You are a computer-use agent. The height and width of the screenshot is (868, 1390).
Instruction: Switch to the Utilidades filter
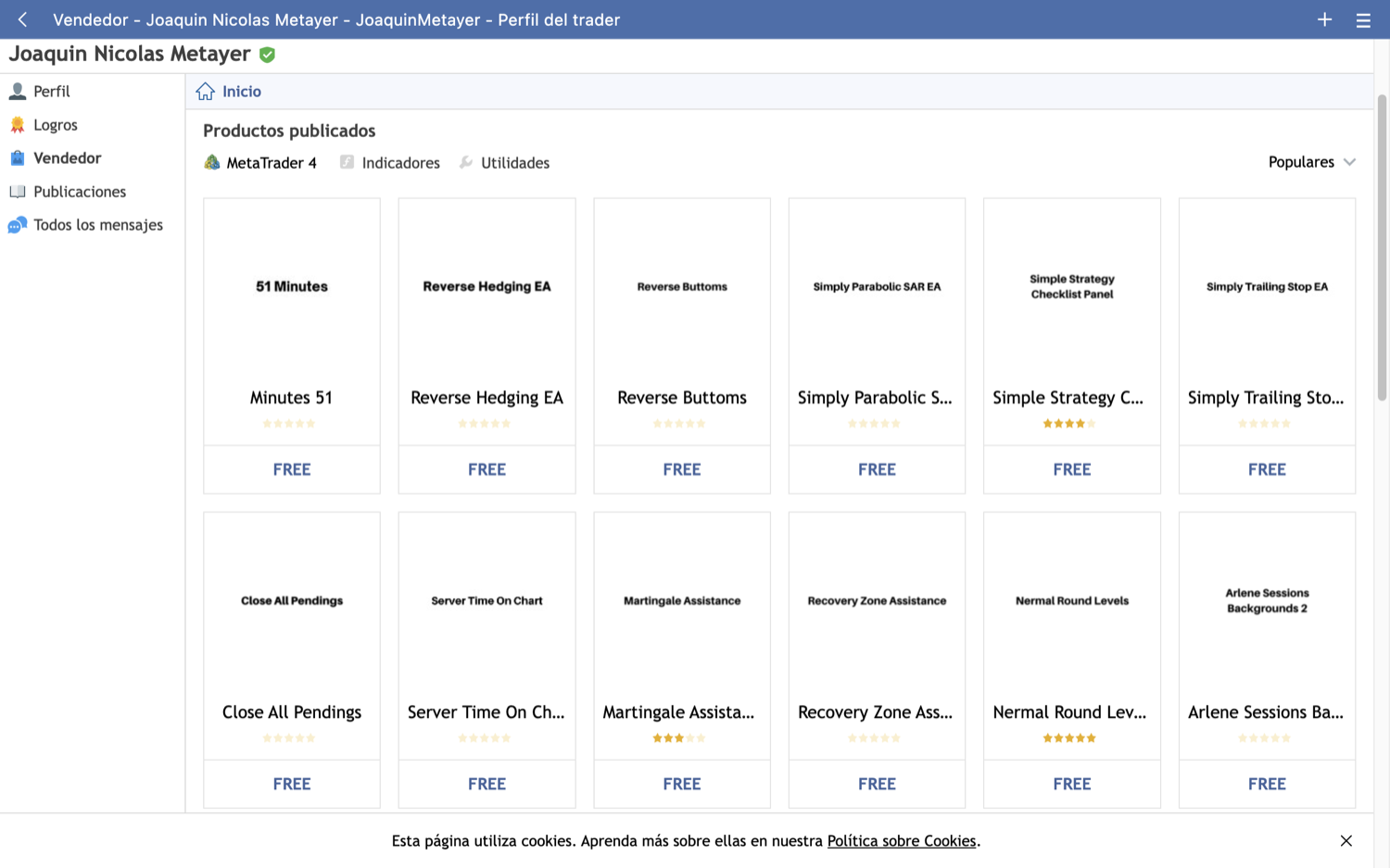pyautogui.click(x=505, y=163)
